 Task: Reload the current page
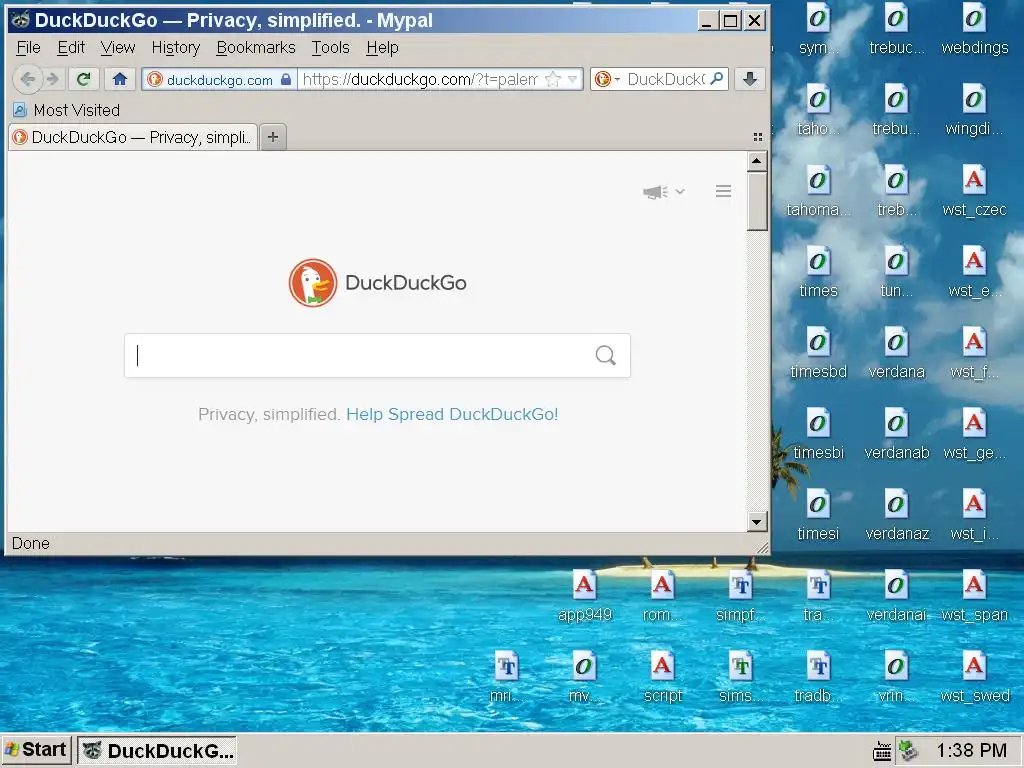point(84,80)
